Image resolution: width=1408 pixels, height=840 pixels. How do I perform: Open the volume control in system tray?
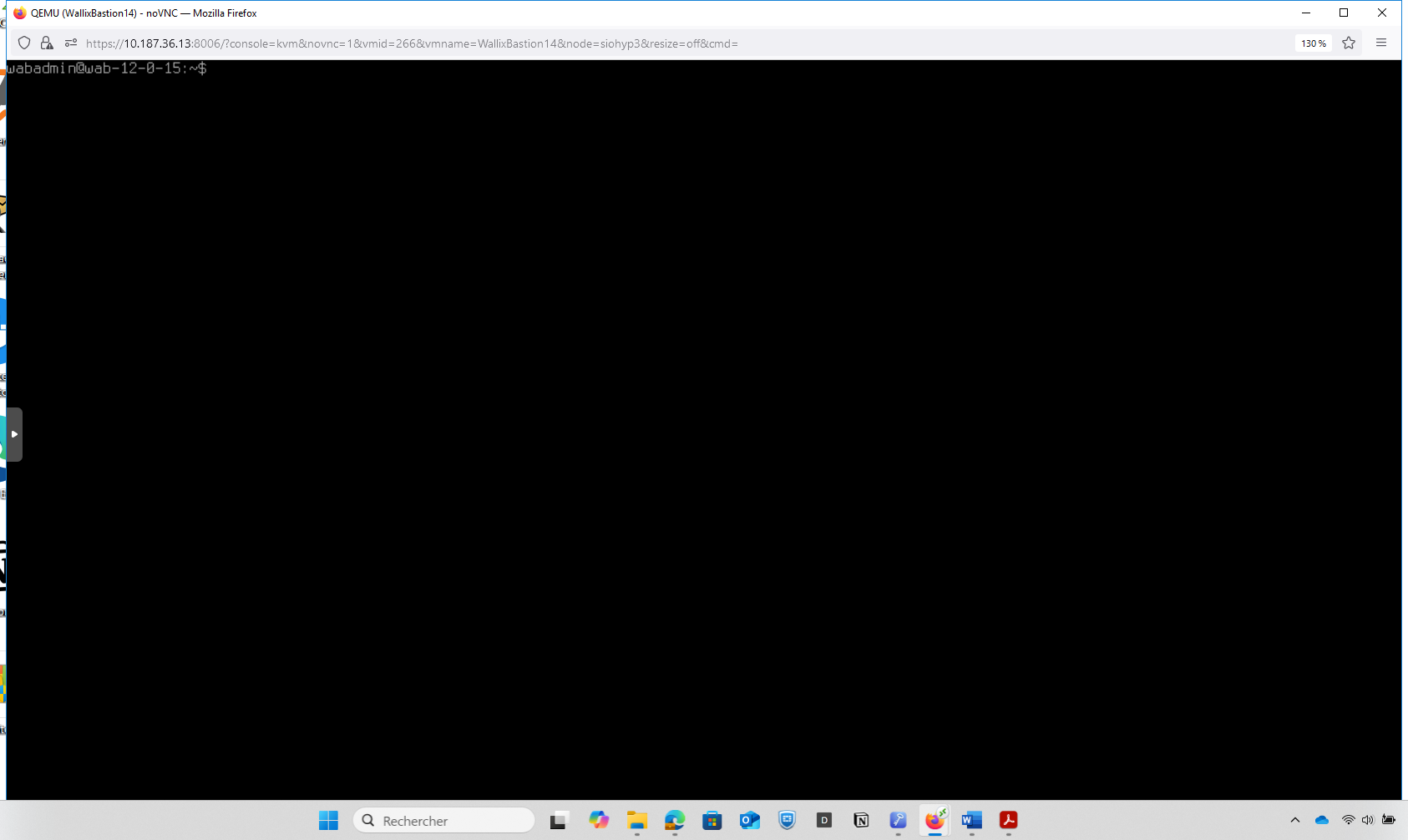[x=1367, y=820]
